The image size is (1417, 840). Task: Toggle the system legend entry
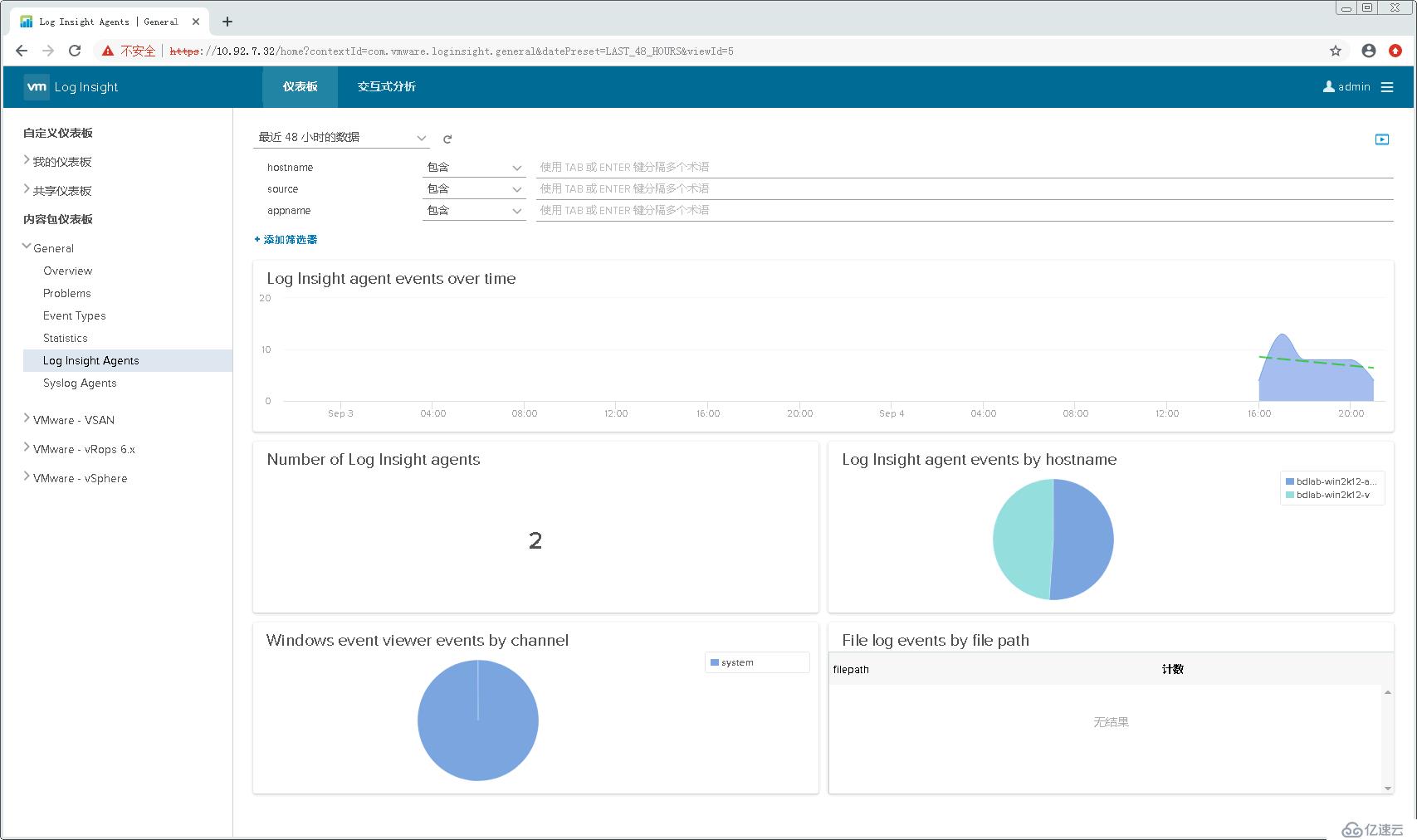click(732, 662)
